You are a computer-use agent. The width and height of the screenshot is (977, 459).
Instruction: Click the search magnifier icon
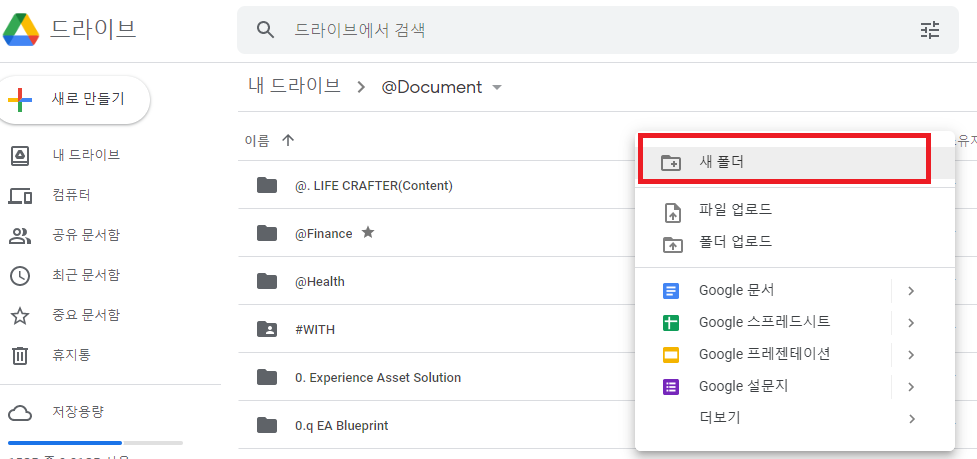pos(266,30)
